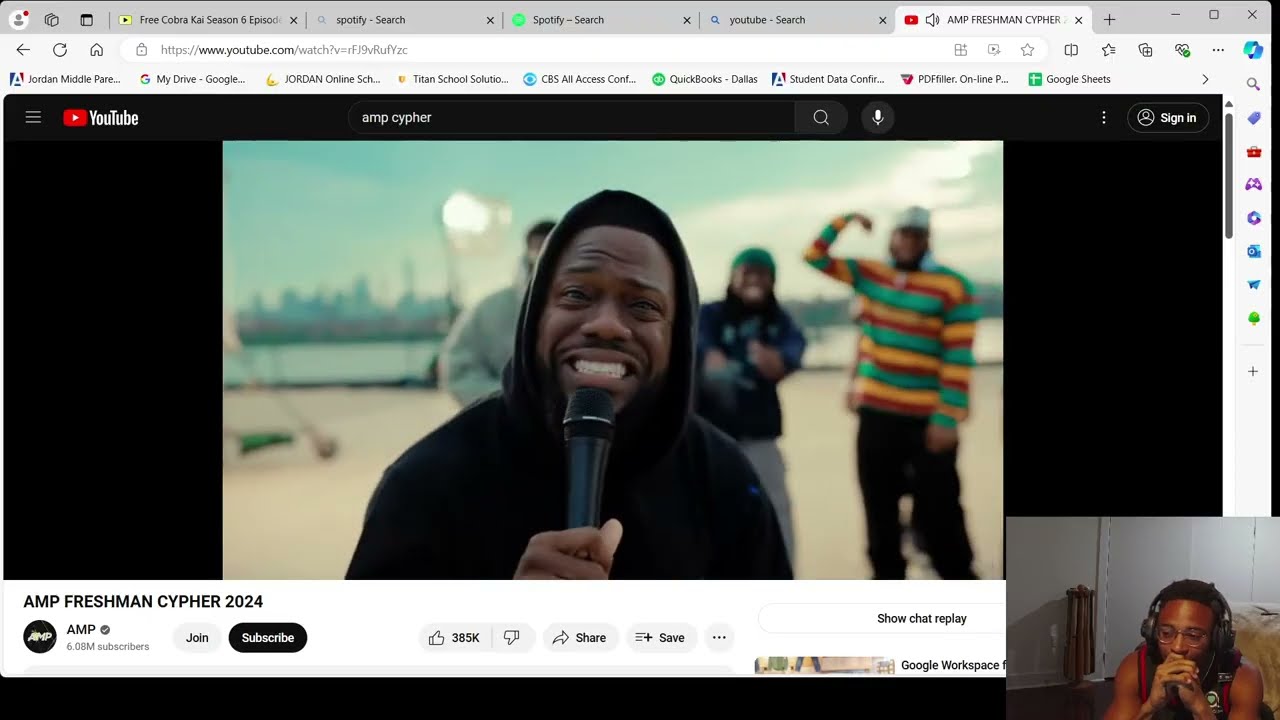Screen dimensions: 1280x720
Task: Switch to the youtube - Search tab
Action: 797,20
